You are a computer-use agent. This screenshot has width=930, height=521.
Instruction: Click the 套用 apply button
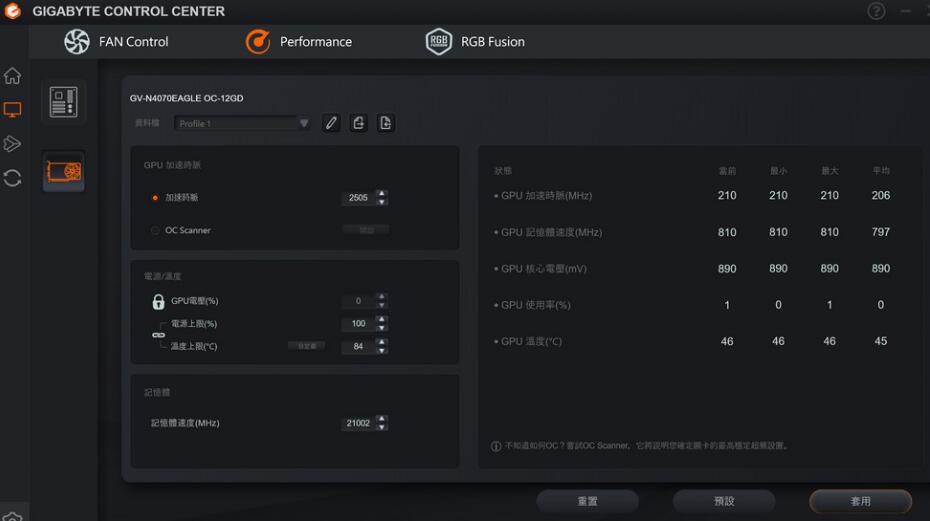[860, 501]
